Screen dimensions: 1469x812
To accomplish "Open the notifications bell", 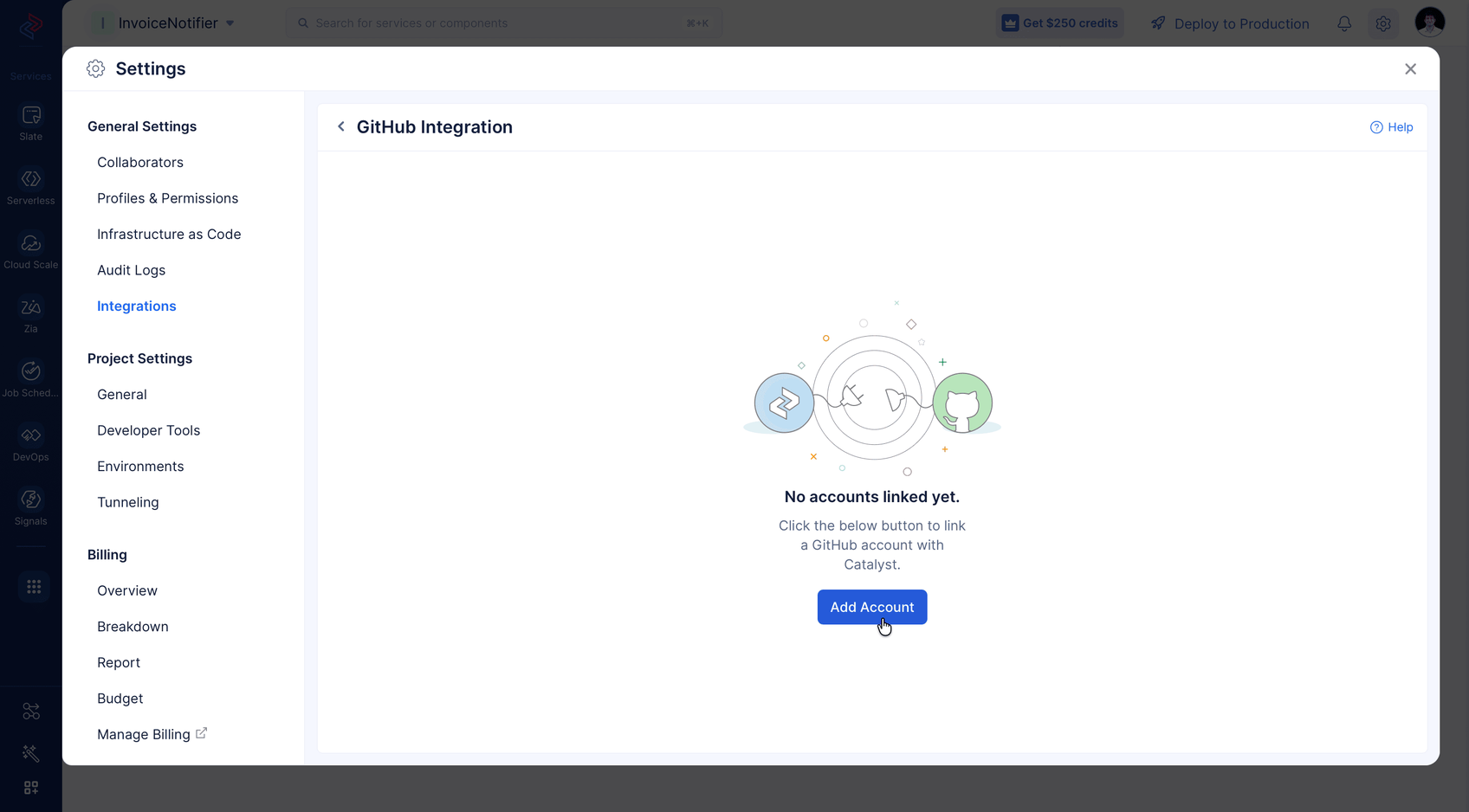I will pyautogui.click(x=1344, y=23).
